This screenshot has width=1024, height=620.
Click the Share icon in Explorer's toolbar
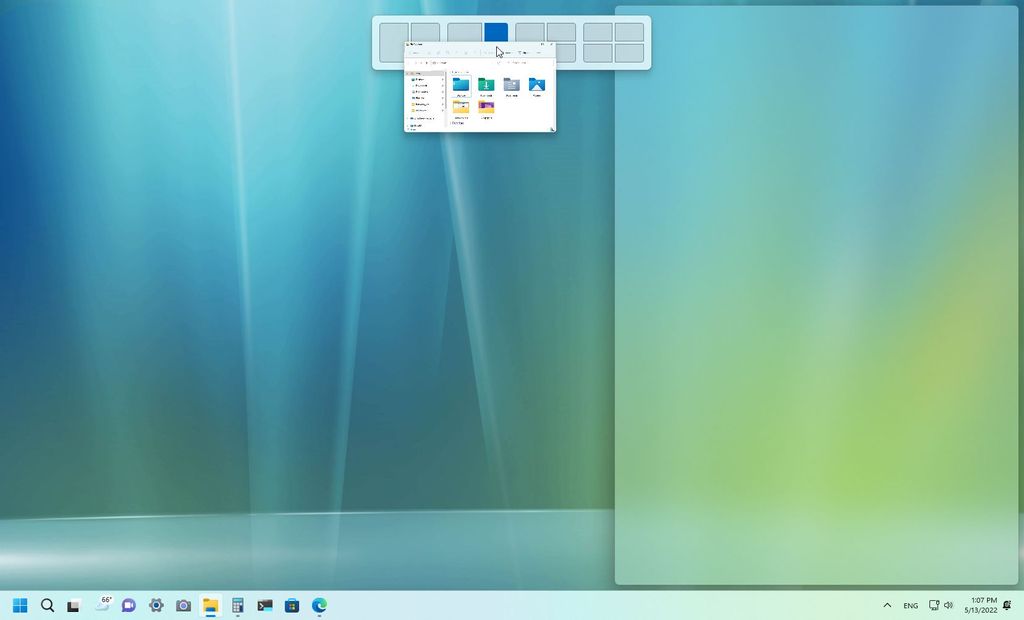coord(466,52)
